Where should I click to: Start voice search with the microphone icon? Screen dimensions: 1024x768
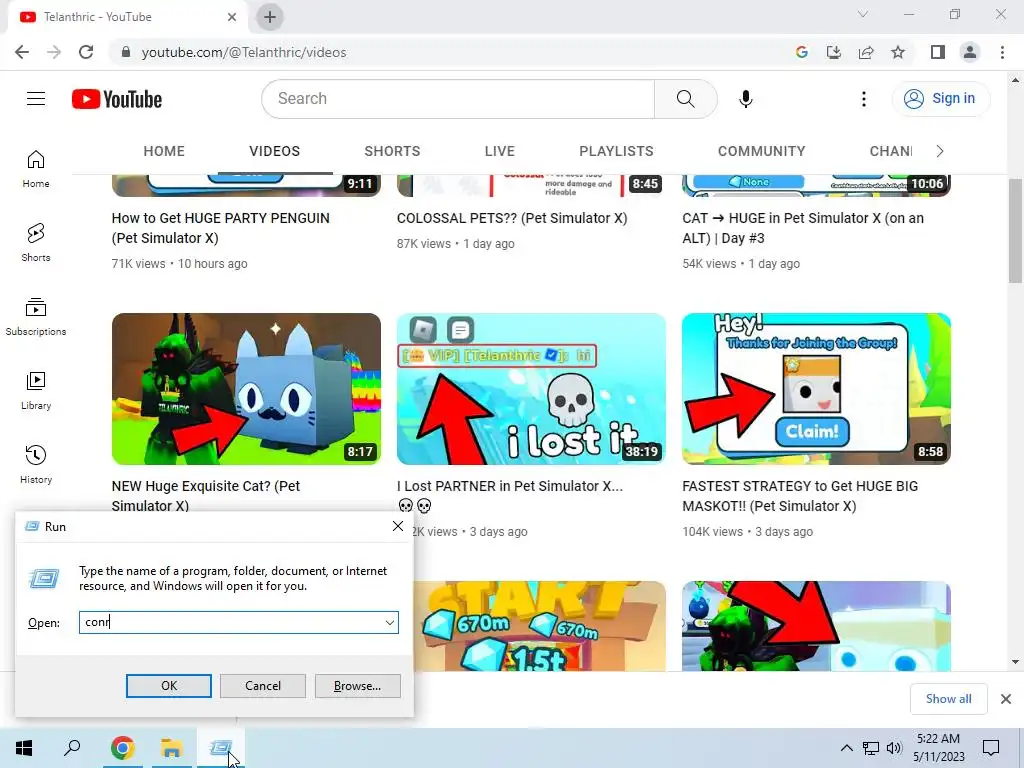coord(745,99)
